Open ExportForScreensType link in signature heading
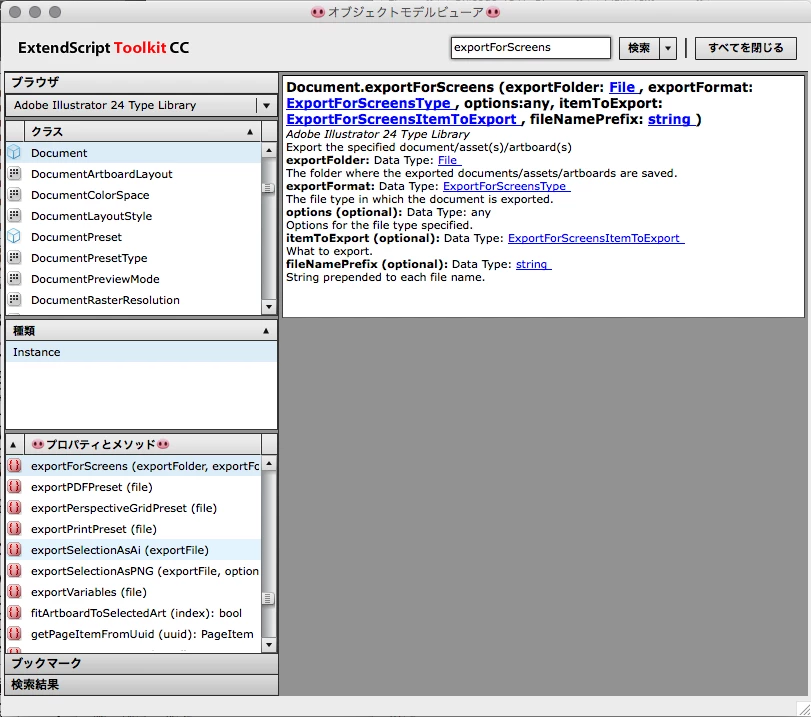This screenshot has height=717, width=811. pos(370,103)
